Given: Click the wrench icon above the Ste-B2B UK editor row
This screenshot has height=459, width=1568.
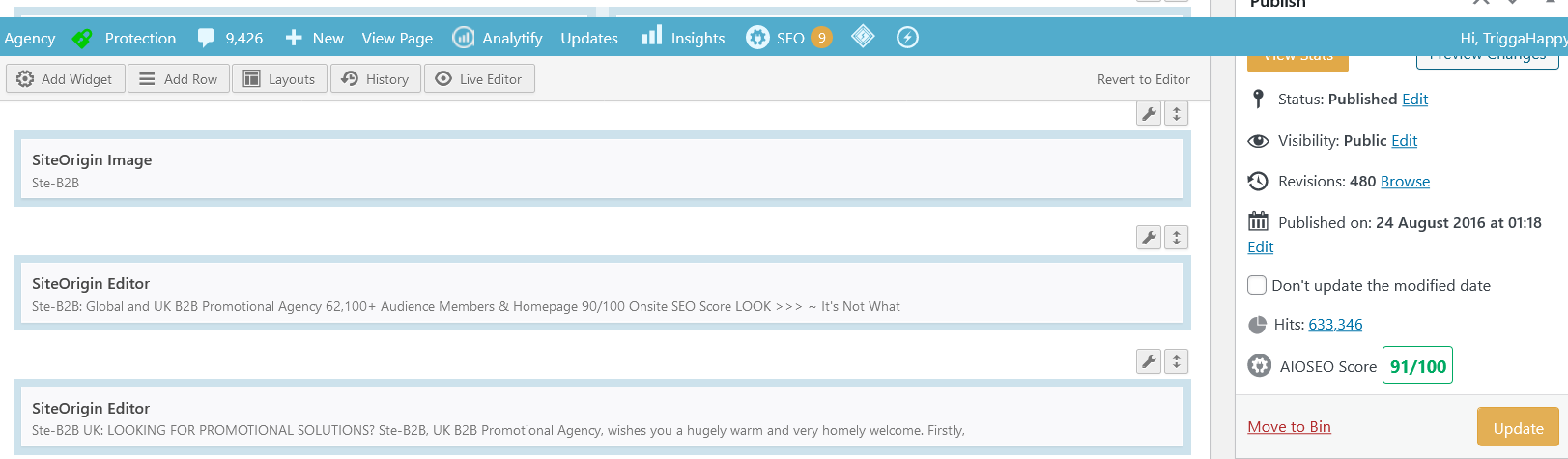Looking at the screenshot, I should click(1149, 361).
